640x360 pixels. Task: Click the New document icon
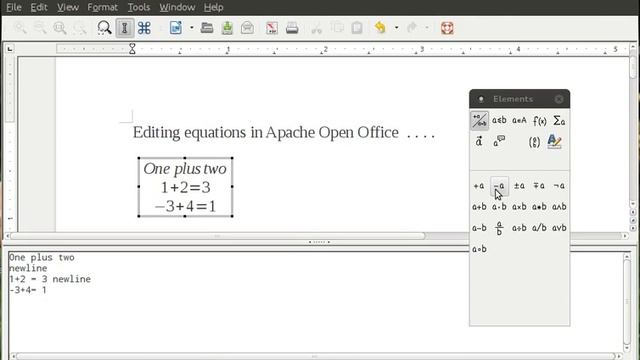coord(176,28)
